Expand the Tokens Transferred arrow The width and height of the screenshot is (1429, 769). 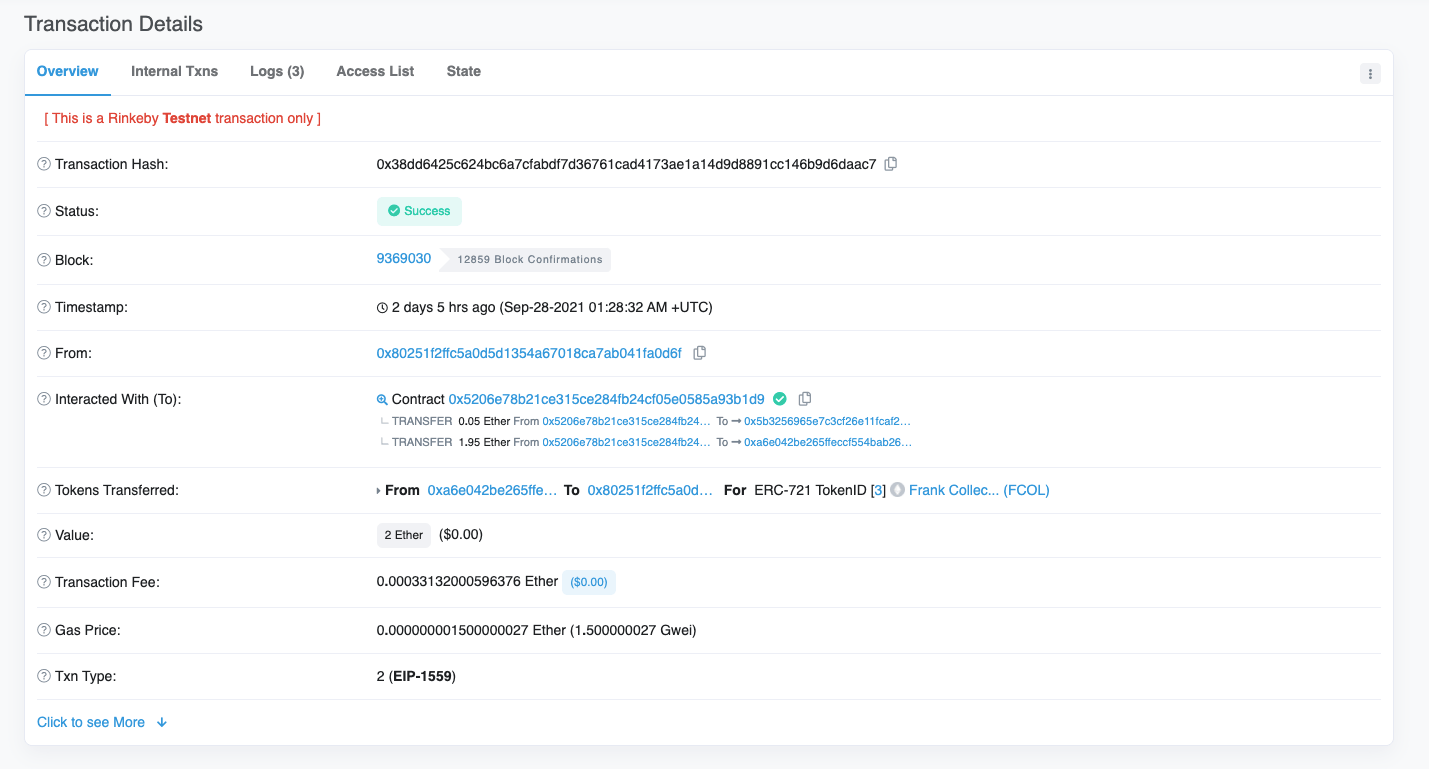(378, 491)
